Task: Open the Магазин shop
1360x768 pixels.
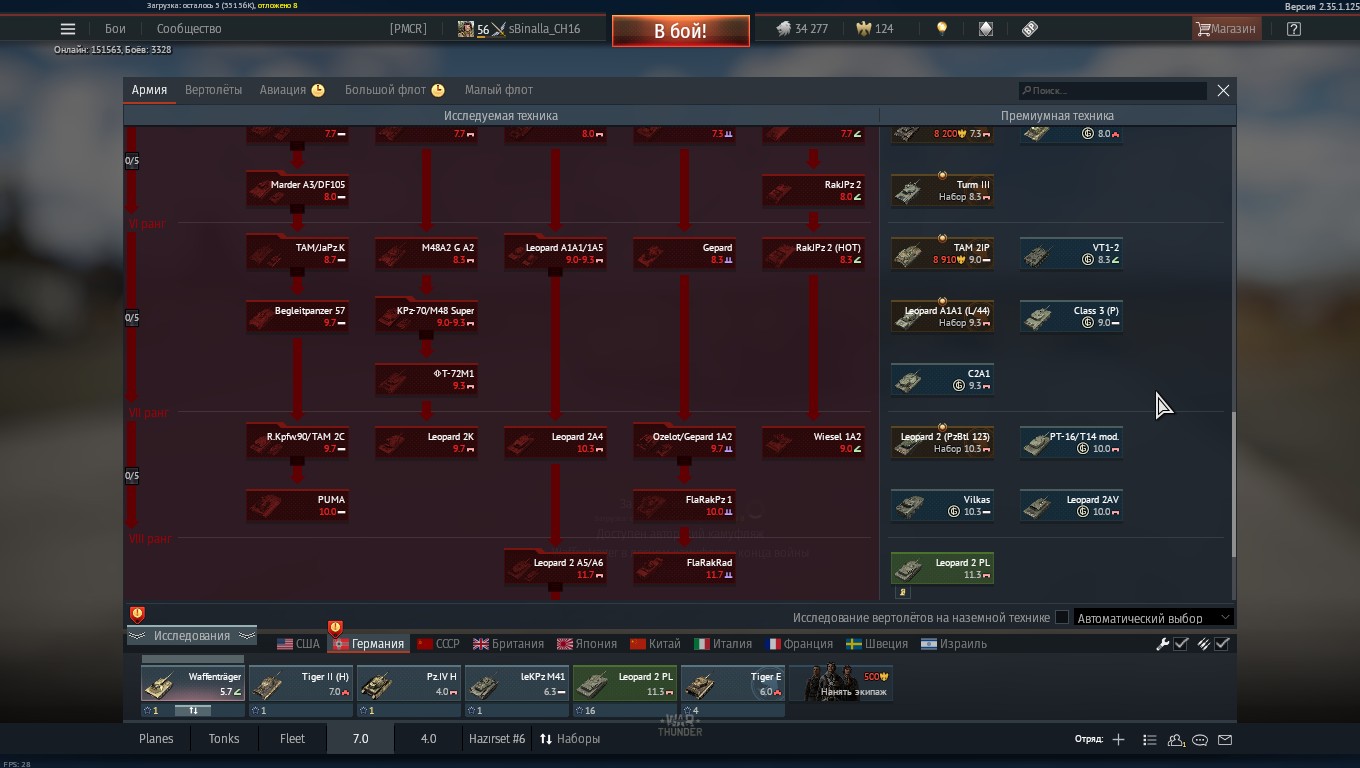Action: (x=1226, y=29)
